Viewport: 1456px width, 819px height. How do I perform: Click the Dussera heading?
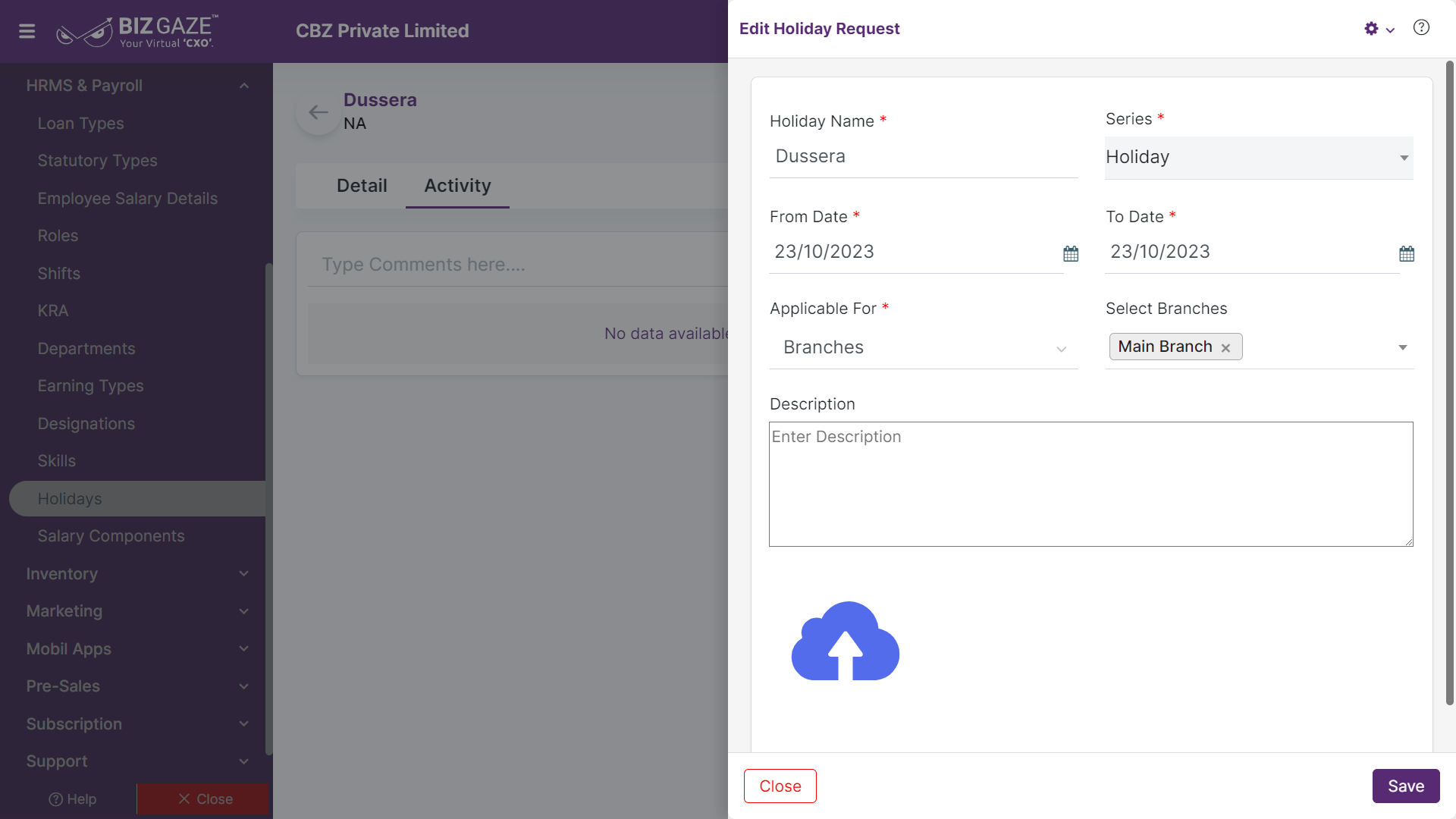pos(380,100)
